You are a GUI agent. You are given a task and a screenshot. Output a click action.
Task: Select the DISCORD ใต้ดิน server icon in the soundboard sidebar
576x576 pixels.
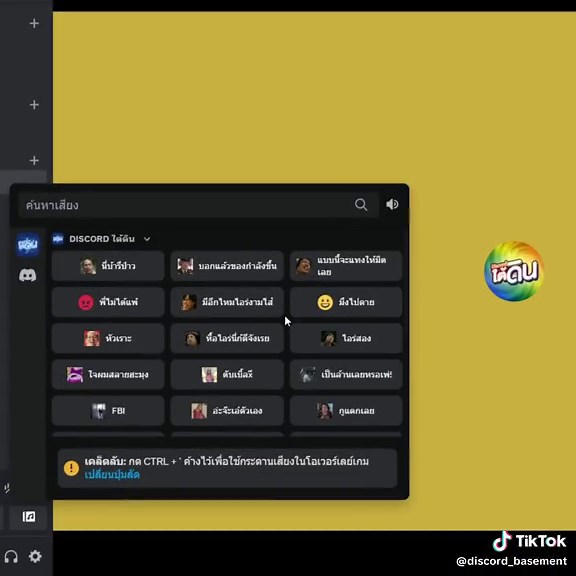point(28,244)
